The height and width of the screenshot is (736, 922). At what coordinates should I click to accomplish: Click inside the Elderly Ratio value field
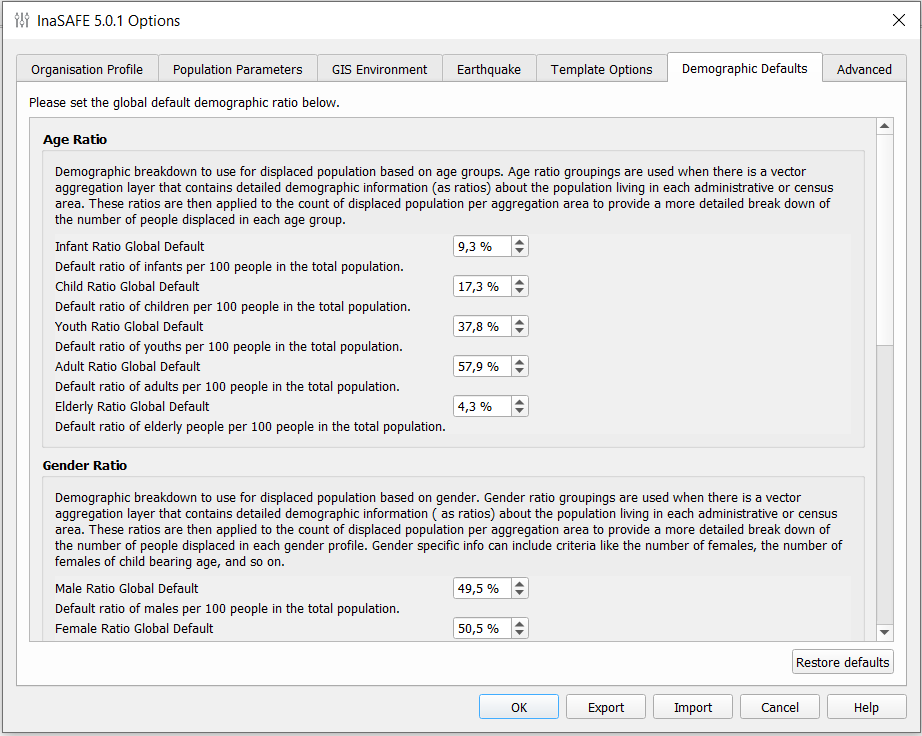click(x=480, y=406)
